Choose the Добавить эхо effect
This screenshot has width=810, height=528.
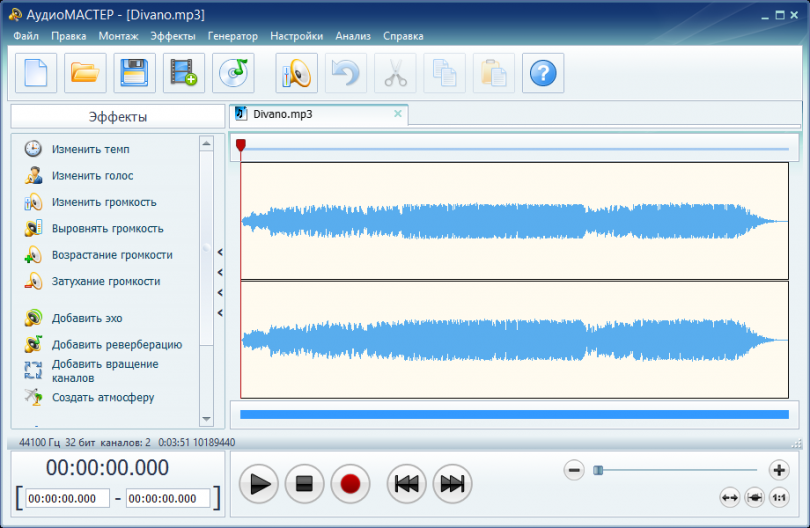[87, 318]
